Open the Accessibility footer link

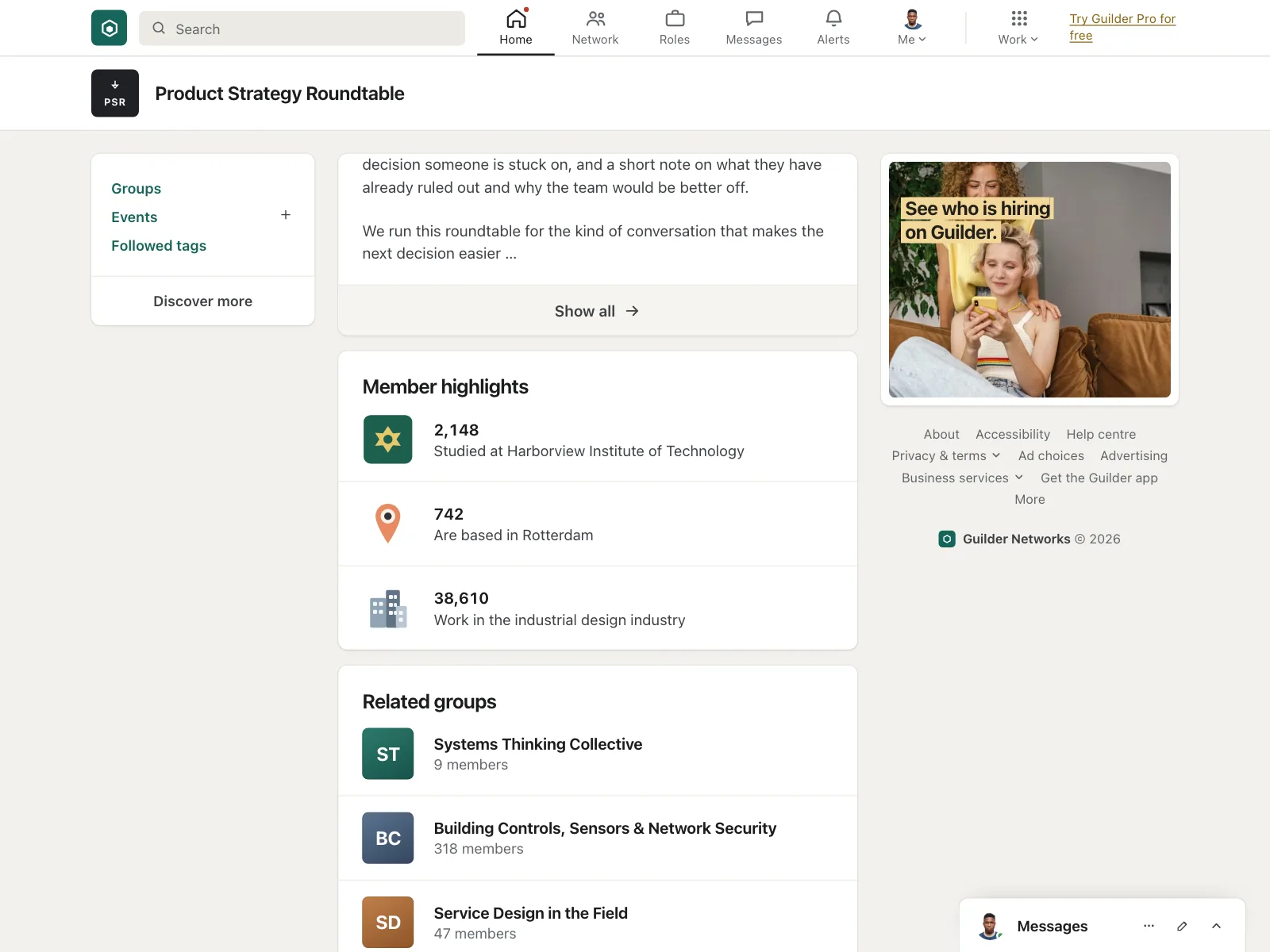[1013, 435]
